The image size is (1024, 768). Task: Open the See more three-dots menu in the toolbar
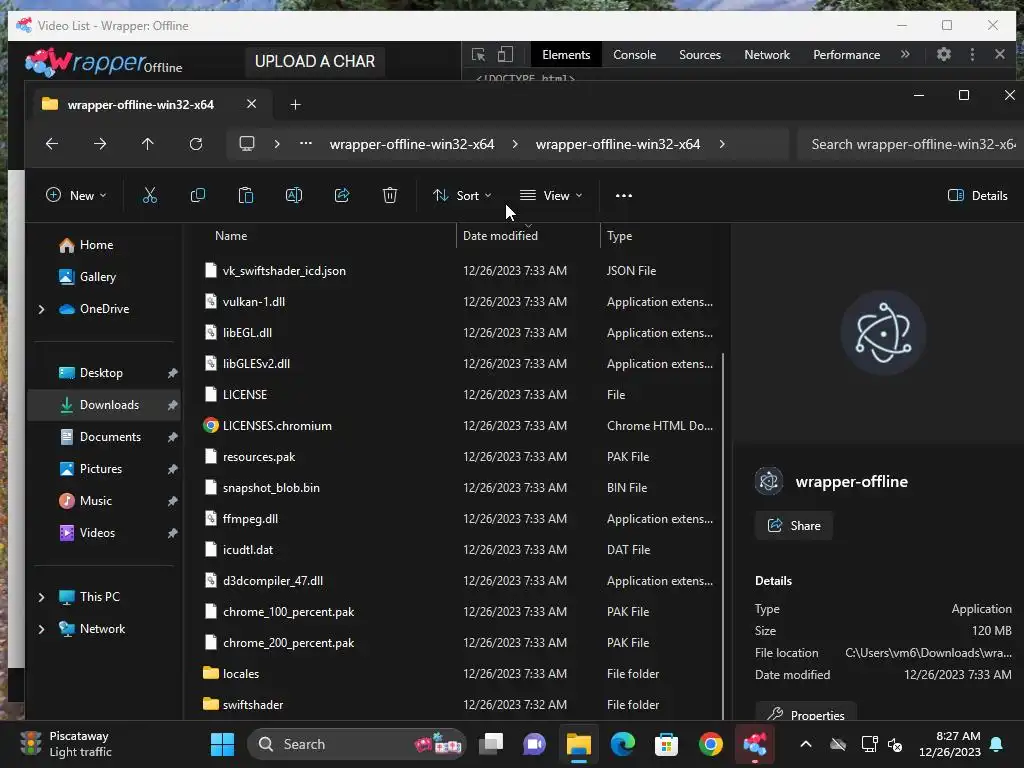[x=624, y=195]
